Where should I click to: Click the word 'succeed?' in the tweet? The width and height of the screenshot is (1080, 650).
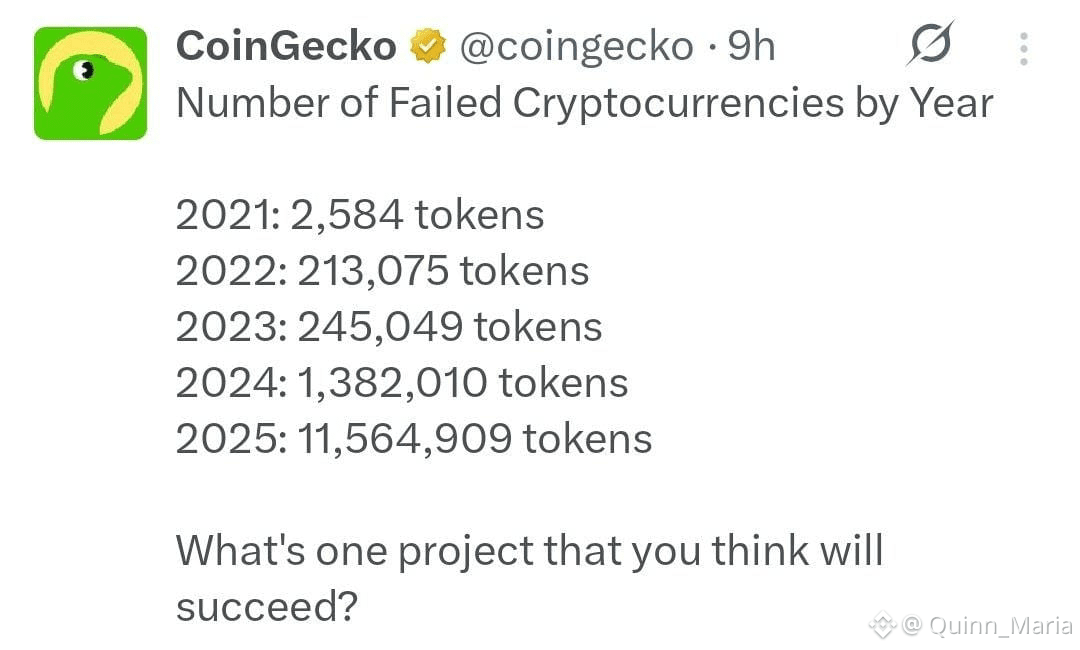(x=267, y=607)
